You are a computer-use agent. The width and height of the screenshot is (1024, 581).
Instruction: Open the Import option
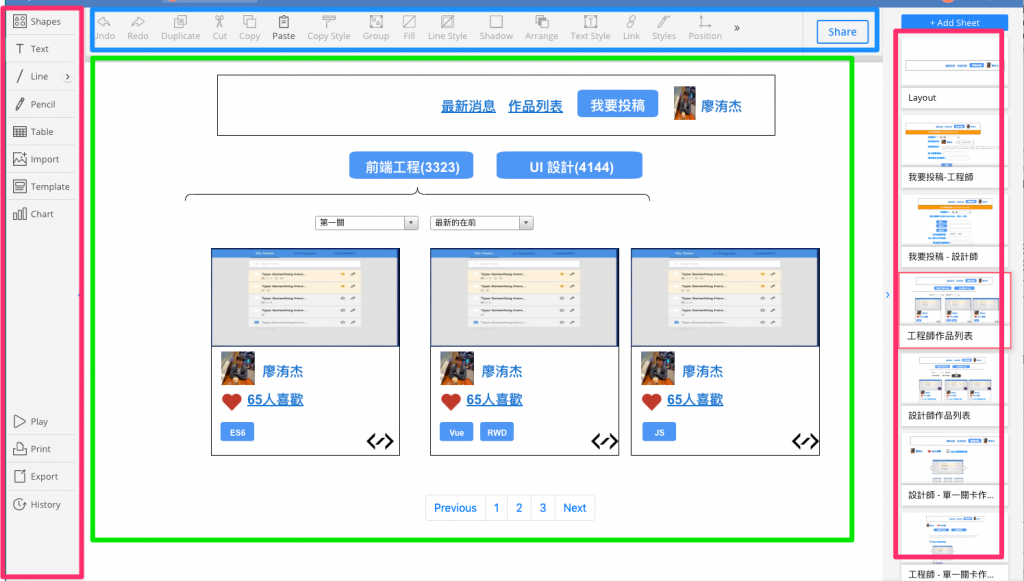[36, 159]
